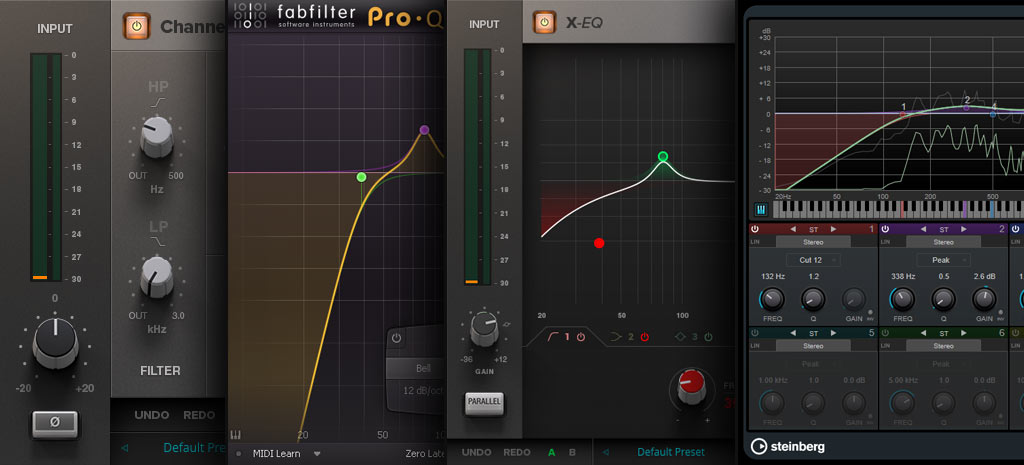Click the red node in X-EQ graph
The width and height of the screenshot is (1024, 465).
pyautogui.click(x=599, y=243)
